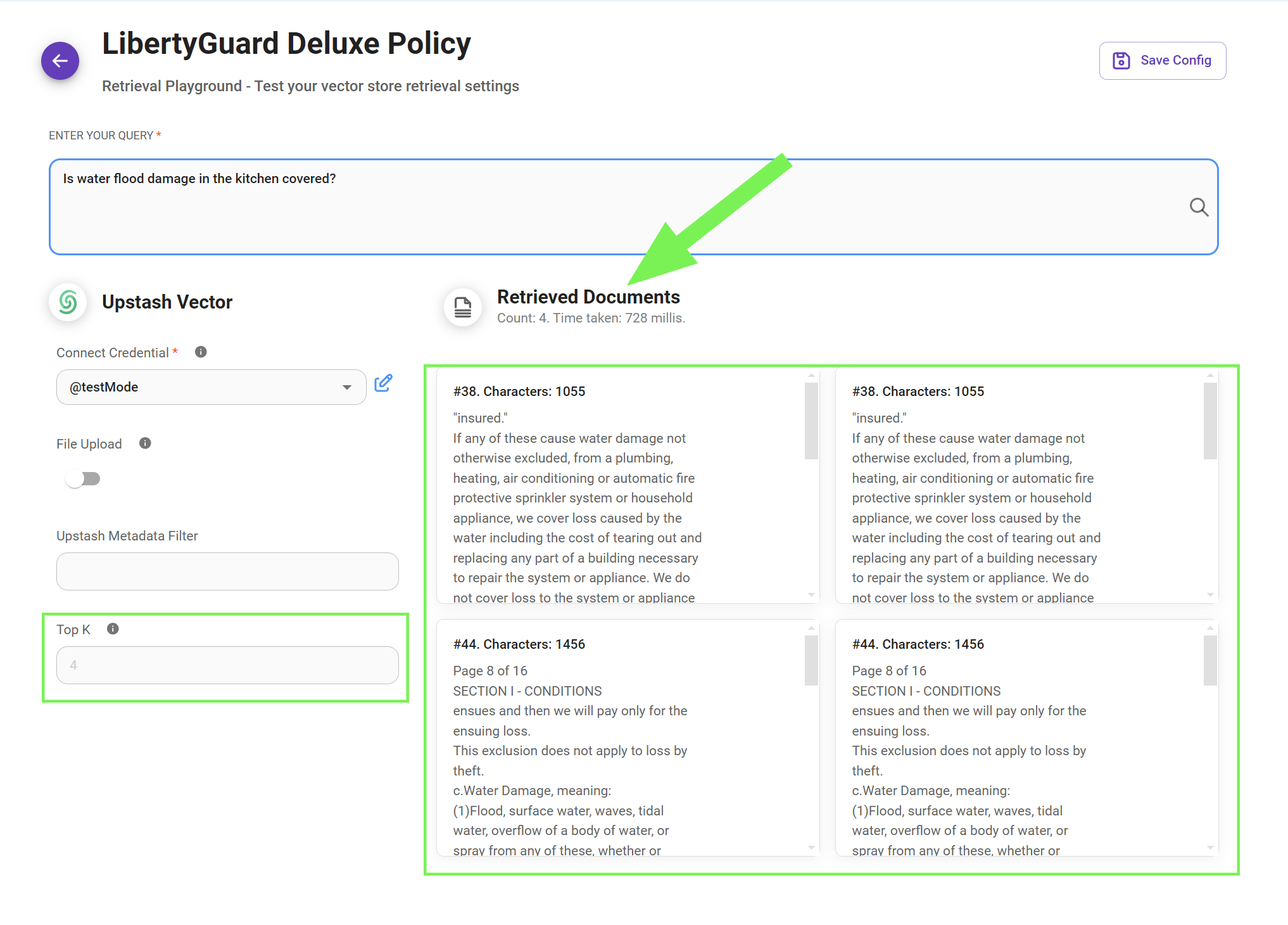The height and width of the screenshot is (925, 1288).
Task: Click the edit credential pencil icon
Action: (x=383, y=383)
